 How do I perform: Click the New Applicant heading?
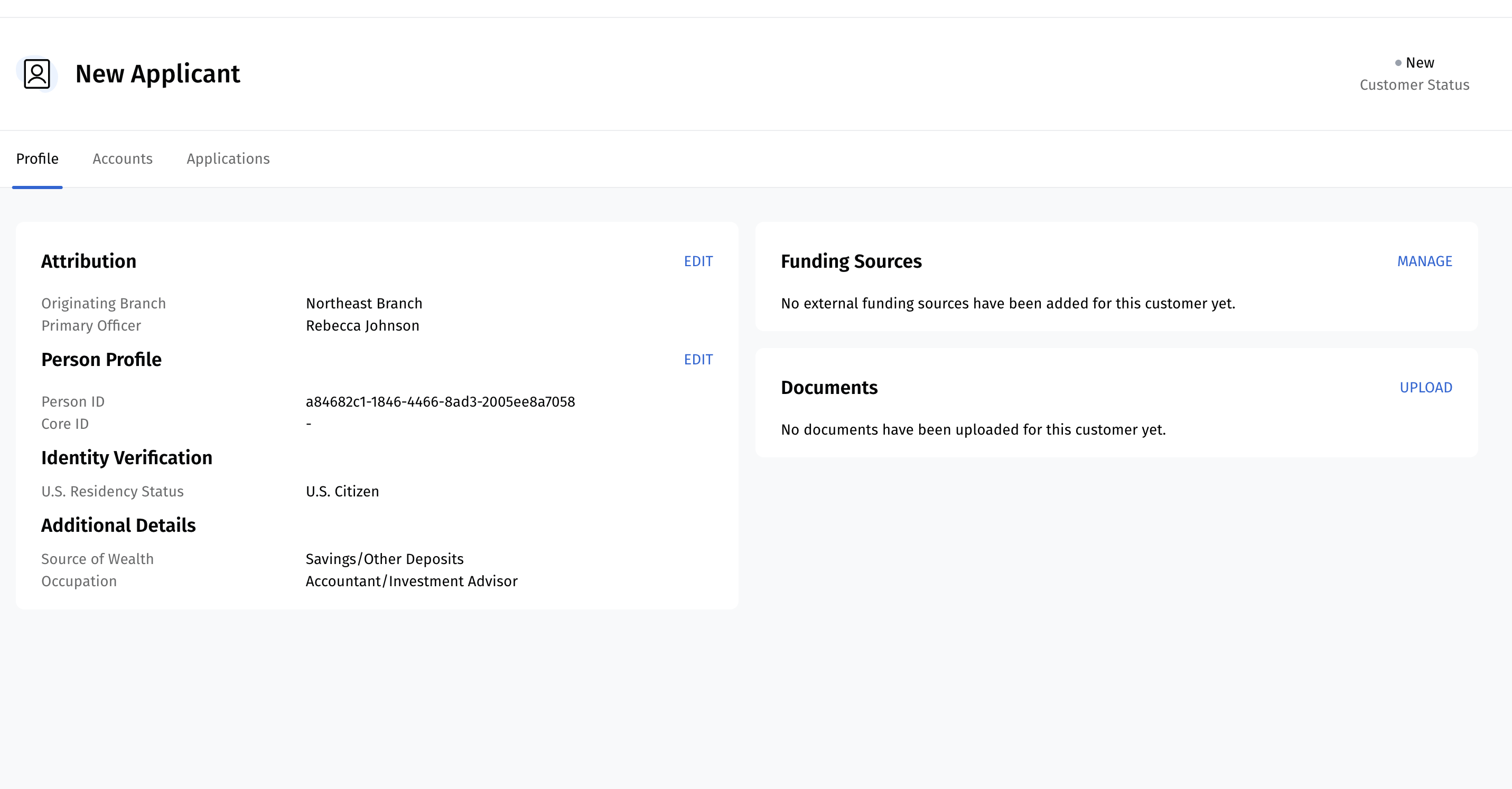pos(158,73)
